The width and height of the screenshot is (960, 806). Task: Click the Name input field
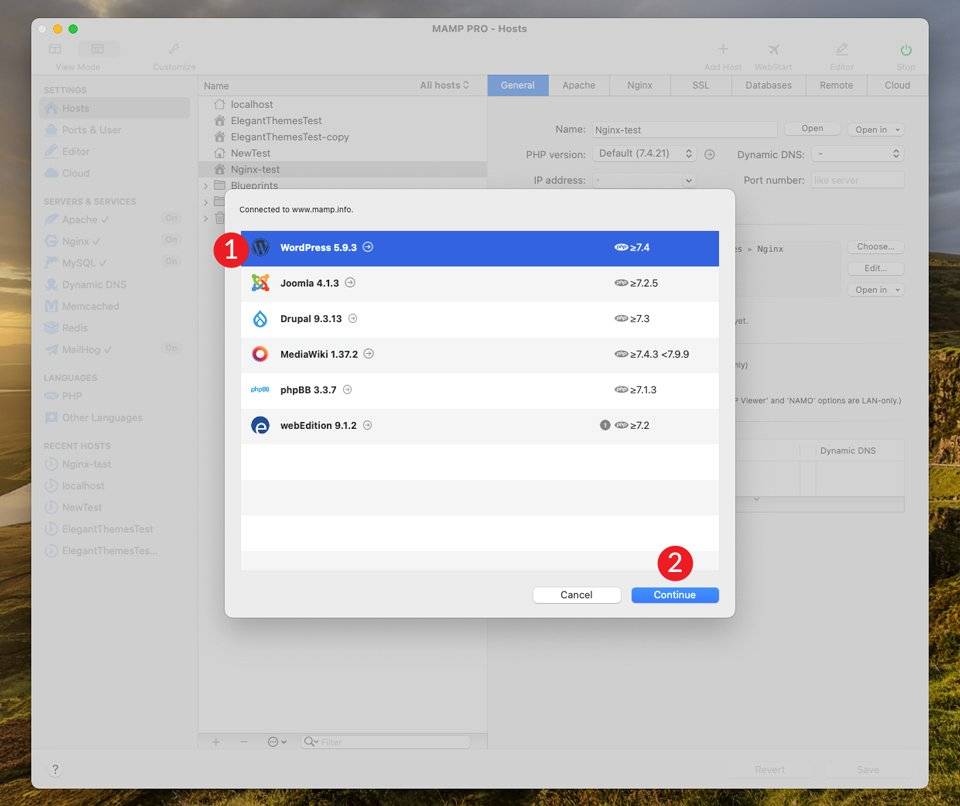683,130
